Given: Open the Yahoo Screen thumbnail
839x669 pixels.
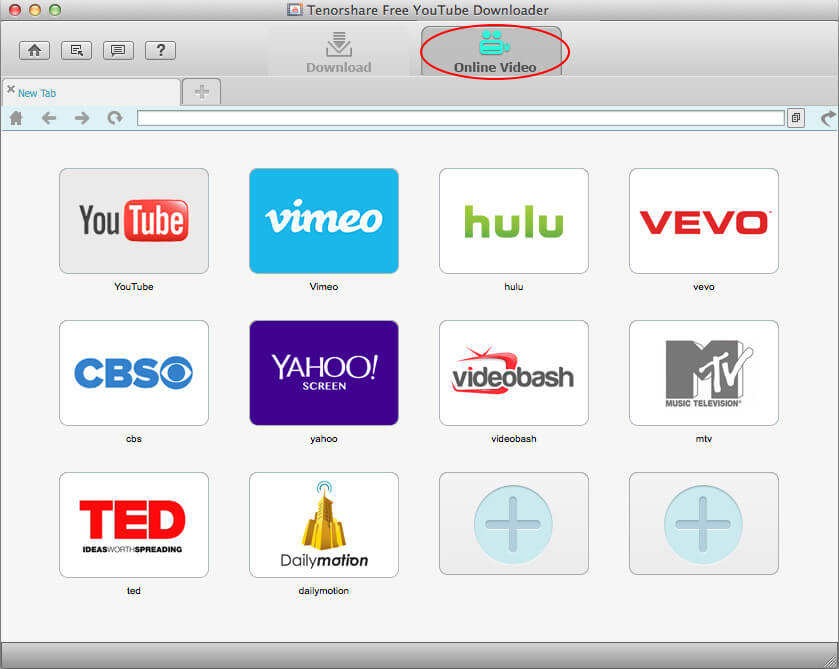Looking at the screenshot, I should pos(324,373).
